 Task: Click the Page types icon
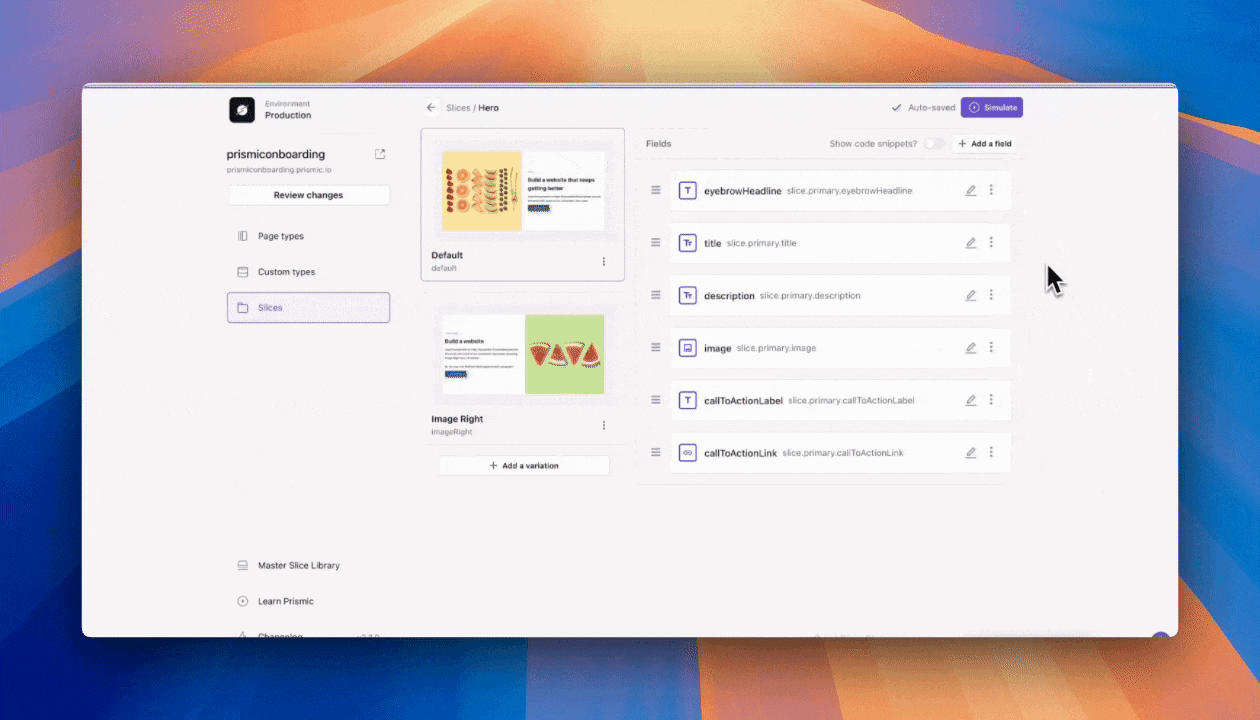[243, 235]
